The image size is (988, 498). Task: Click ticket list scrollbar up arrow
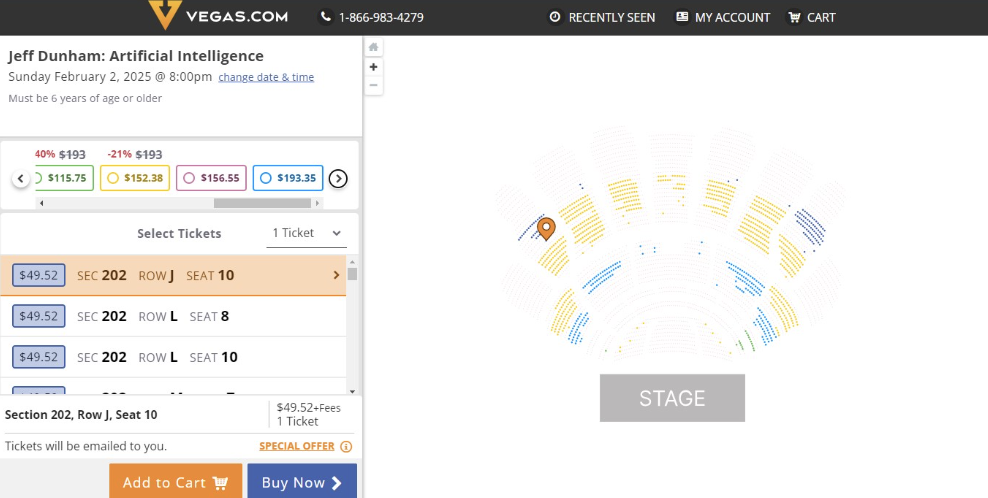point(352,261)
